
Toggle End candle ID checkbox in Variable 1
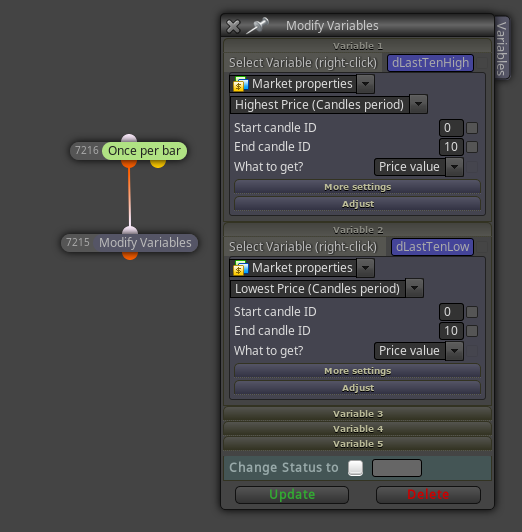[x=472, y=147]
